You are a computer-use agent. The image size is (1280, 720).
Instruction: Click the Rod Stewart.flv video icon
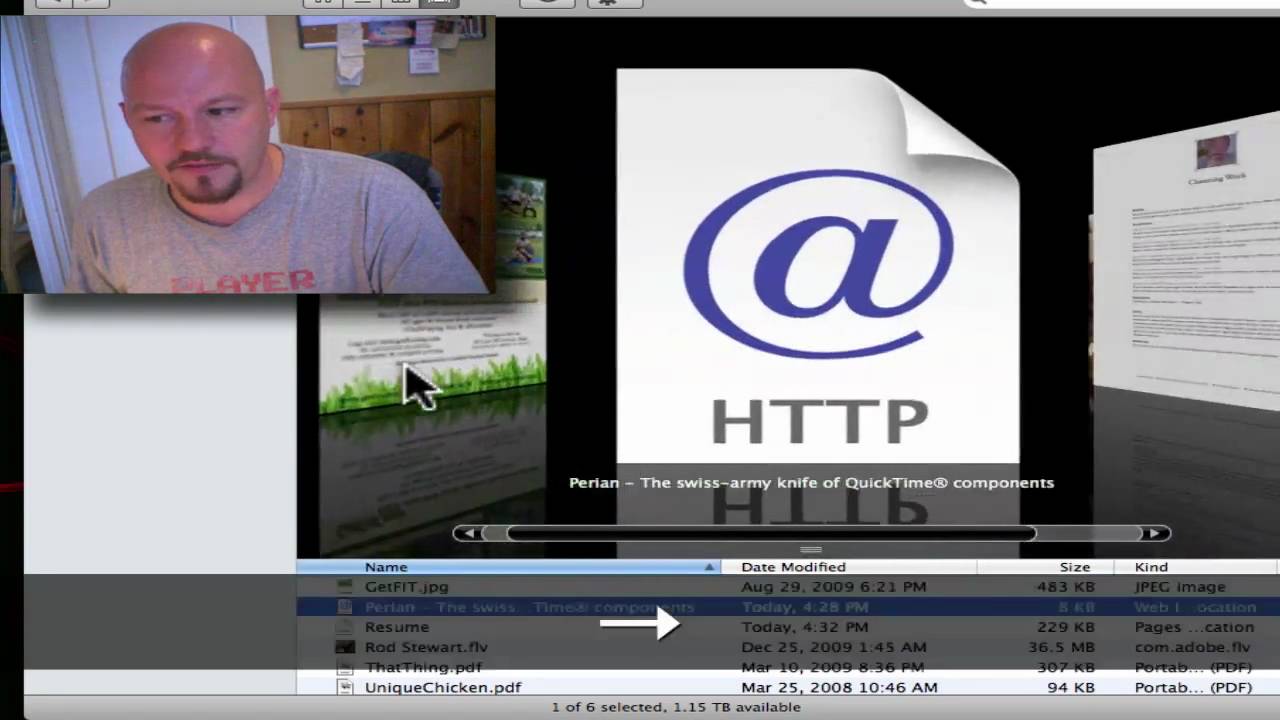345,647
